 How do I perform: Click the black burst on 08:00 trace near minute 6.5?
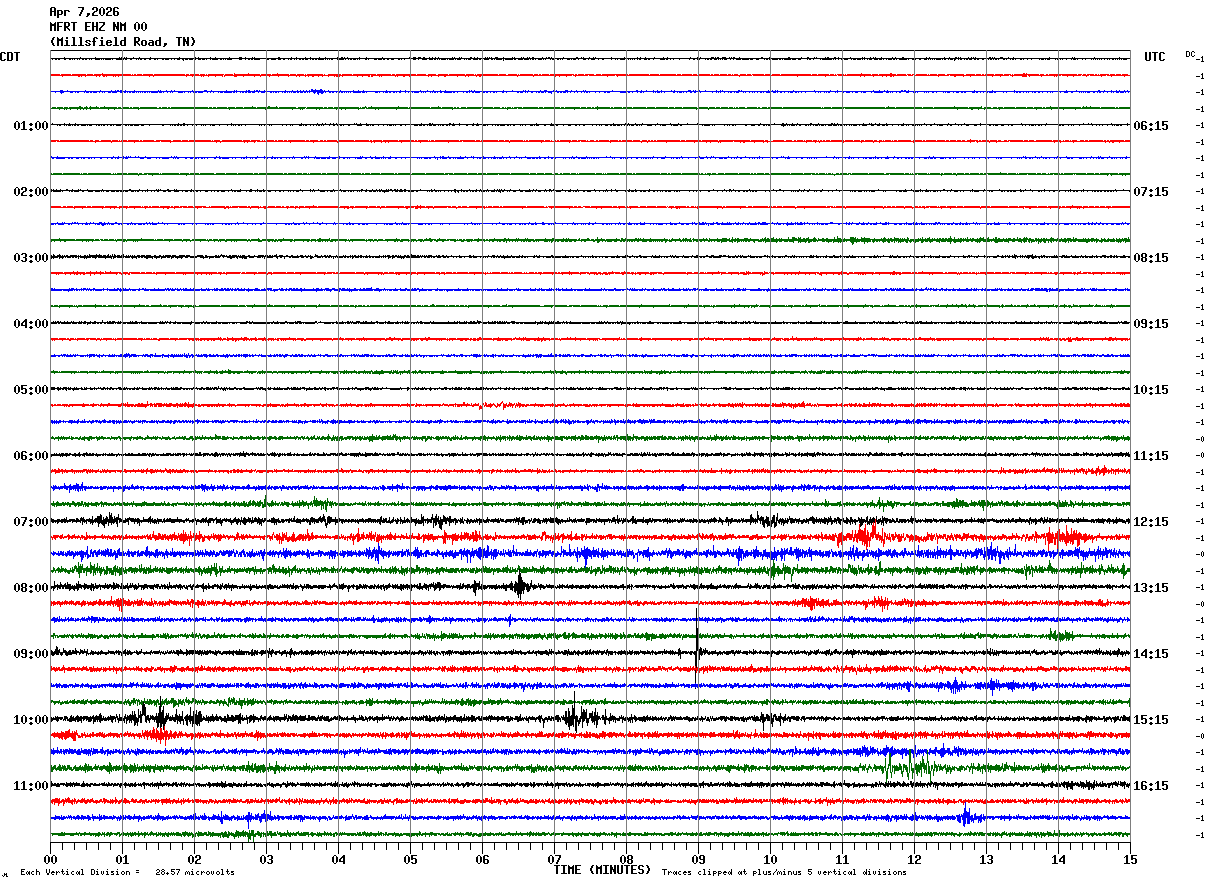520,585
